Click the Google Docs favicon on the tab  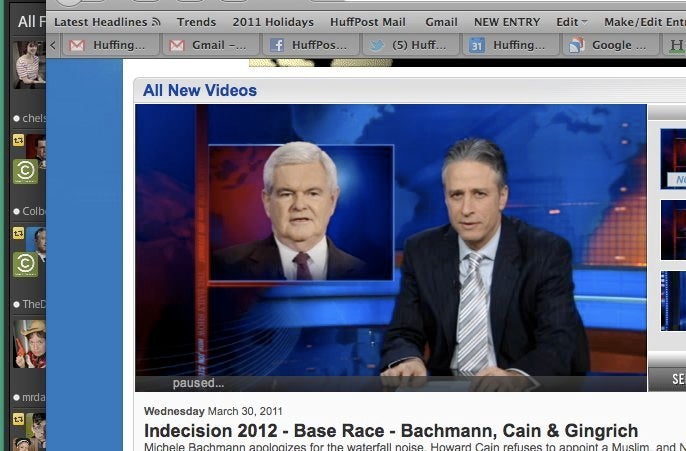[x=576, y=45]
